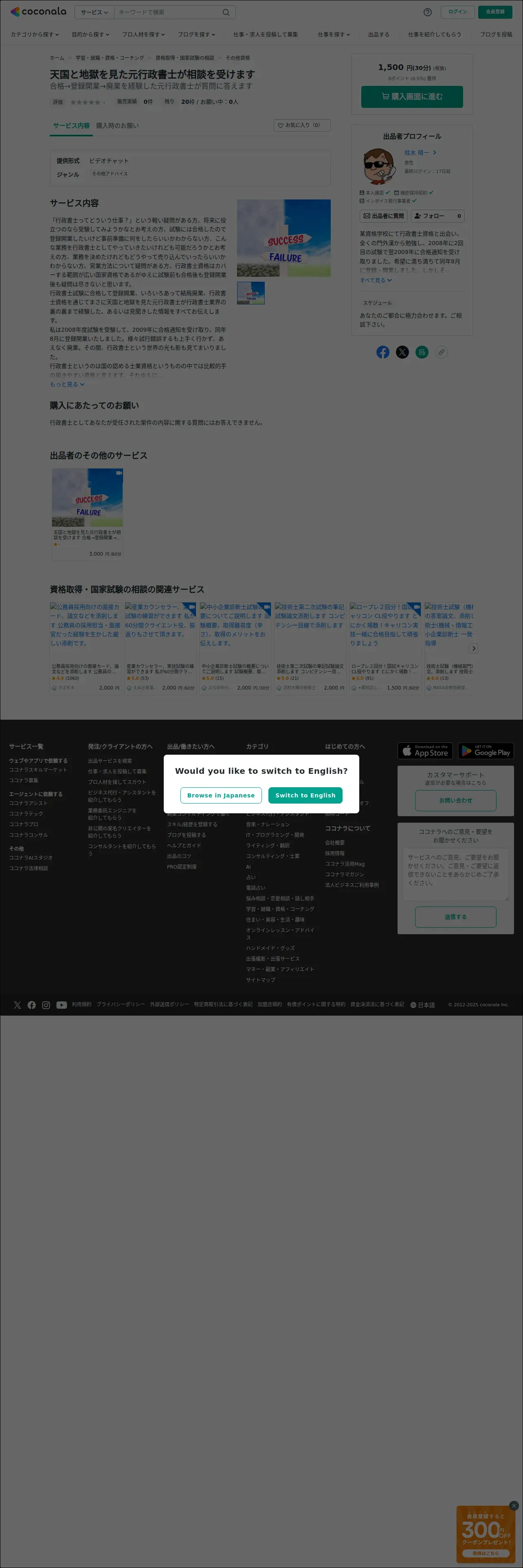
Task: Copy link with chain icon
Action: [442, 353]
